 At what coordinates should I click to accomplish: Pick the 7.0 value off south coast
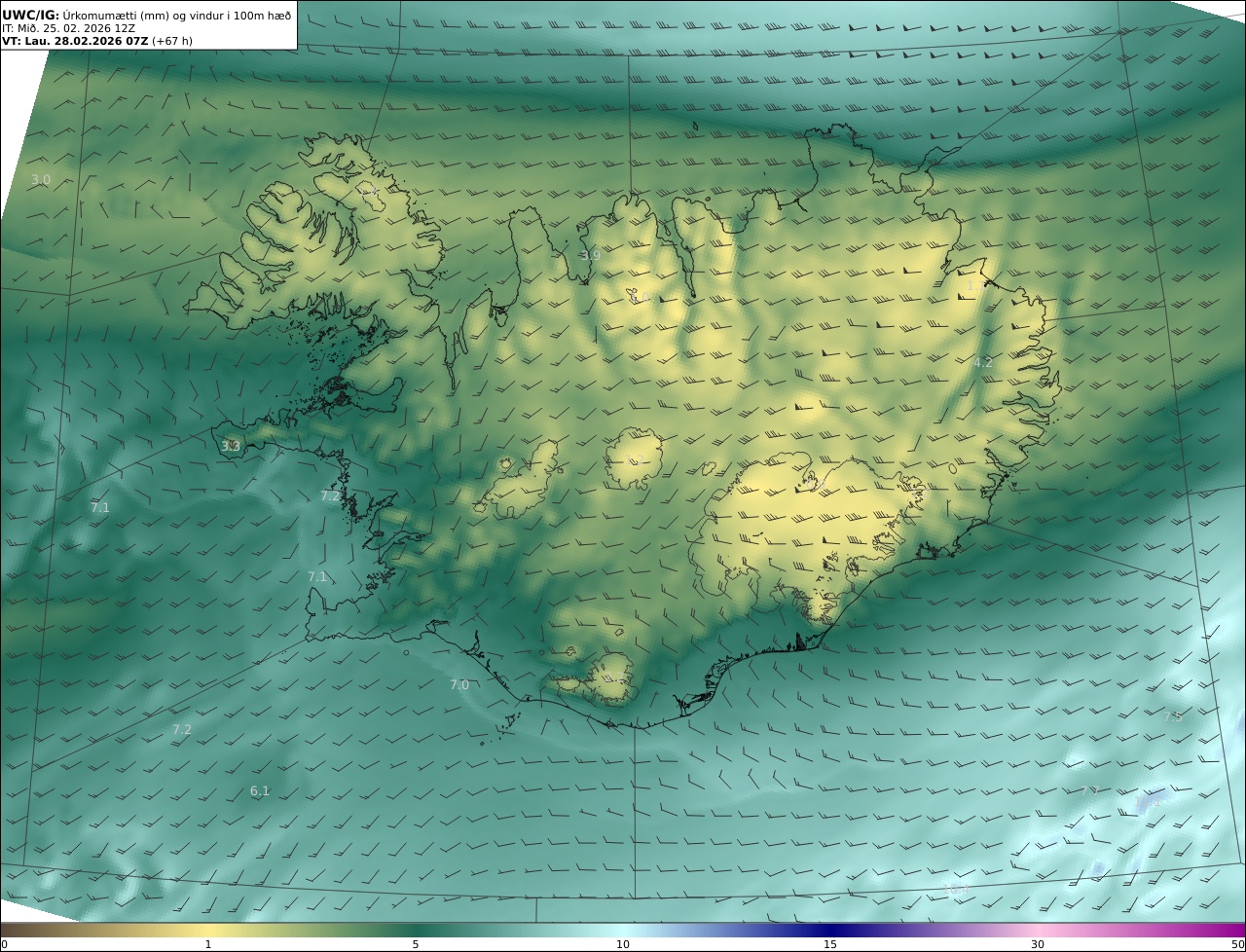[459, 685]
